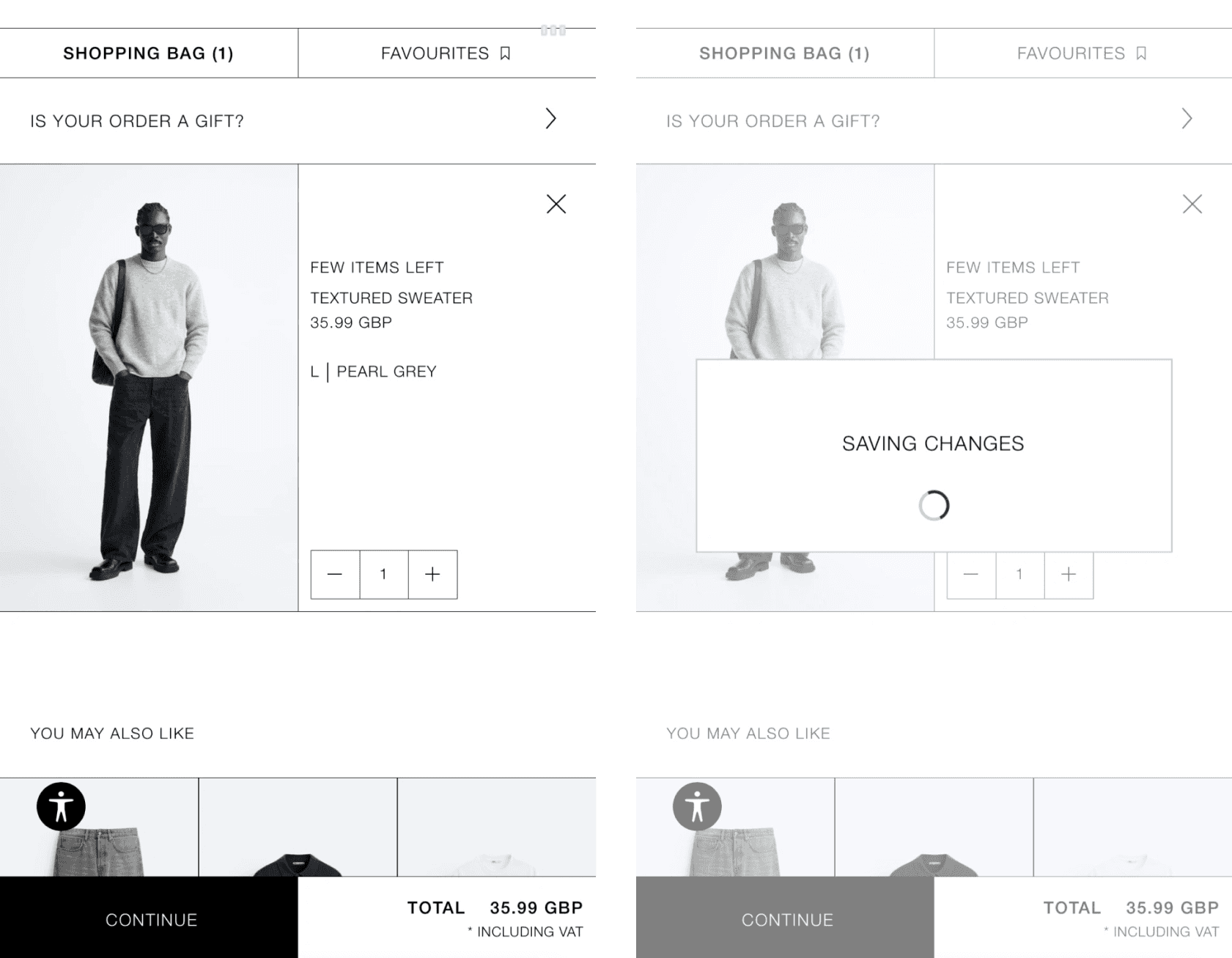1232x958 pixels.
Task: View the white t-shirt recommended item
Action: 496,827
